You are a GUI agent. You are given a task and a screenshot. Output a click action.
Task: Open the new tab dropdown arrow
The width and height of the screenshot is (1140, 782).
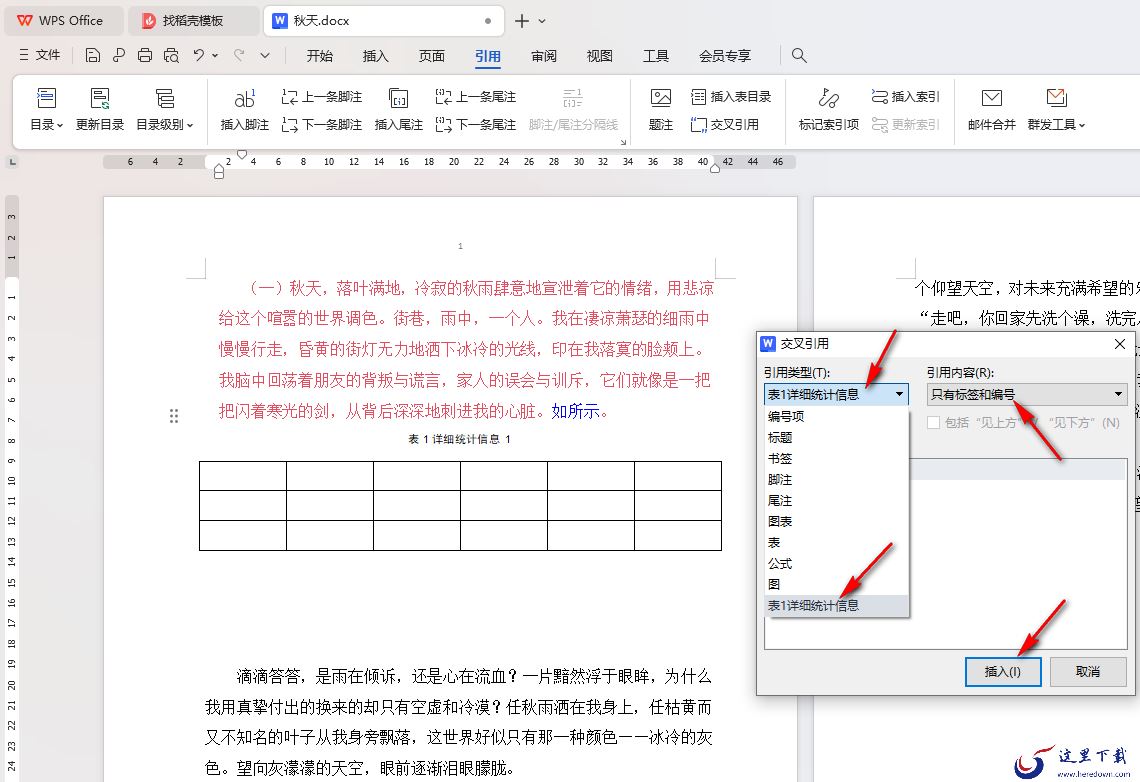[542, 22]
